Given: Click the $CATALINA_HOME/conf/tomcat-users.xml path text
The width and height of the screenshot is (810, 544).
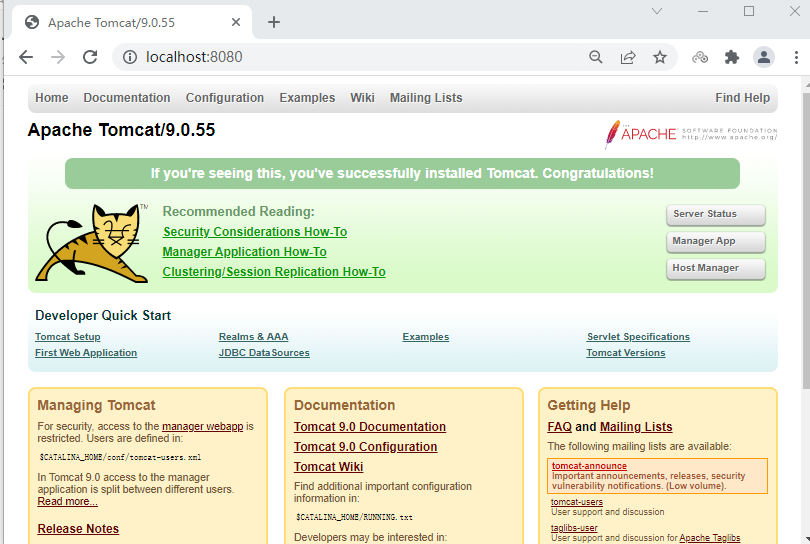Looking at the screenshot, I should coord(120,457).
